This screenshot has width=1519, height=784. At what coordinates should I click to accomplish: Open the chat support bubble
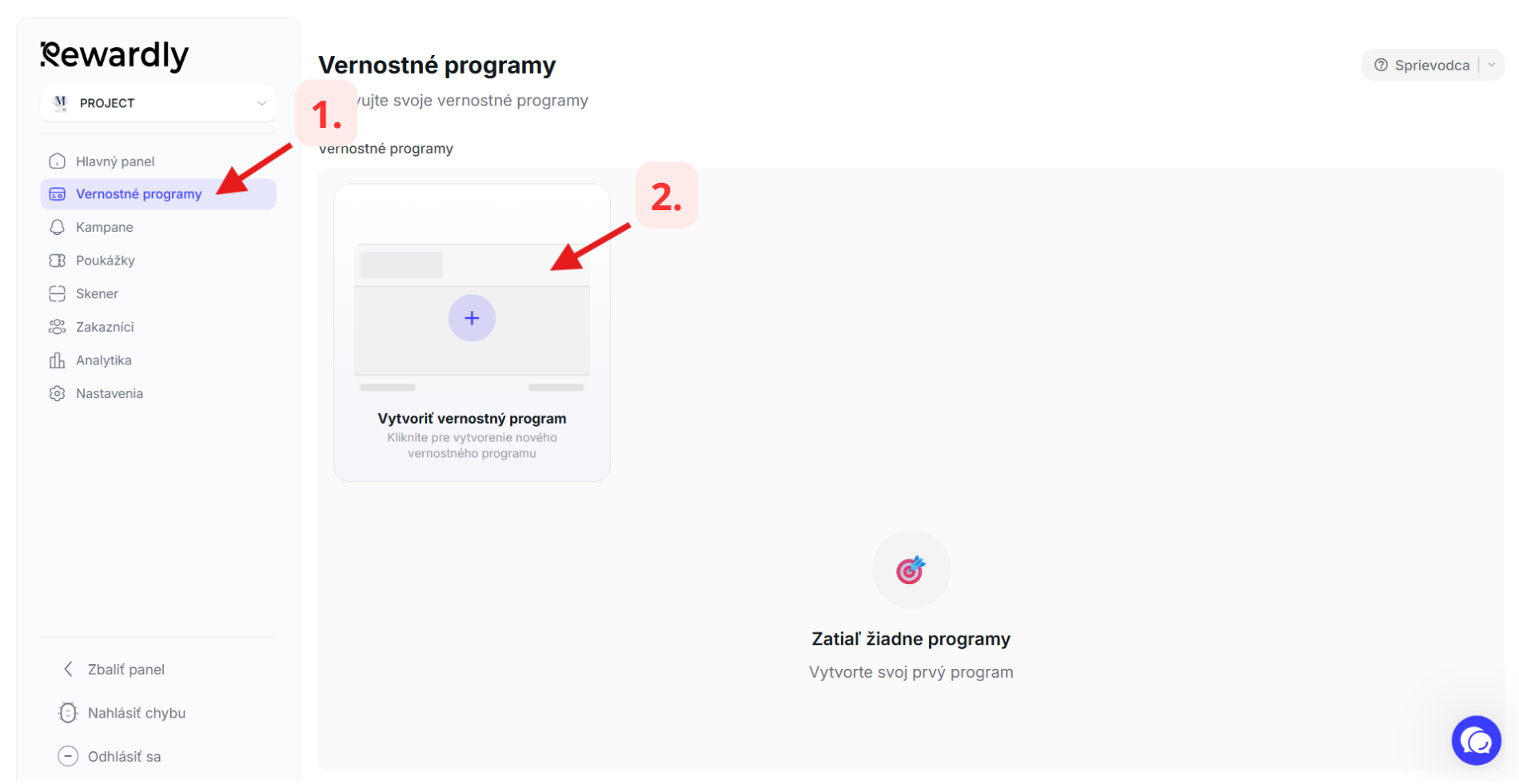1476,740
